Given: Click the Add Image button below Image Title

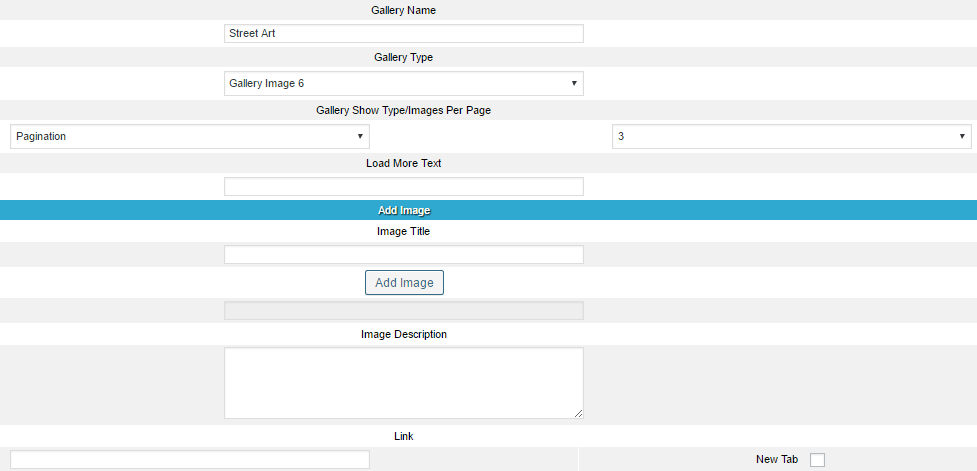Looking at the screenshot, I should (404, 283).
